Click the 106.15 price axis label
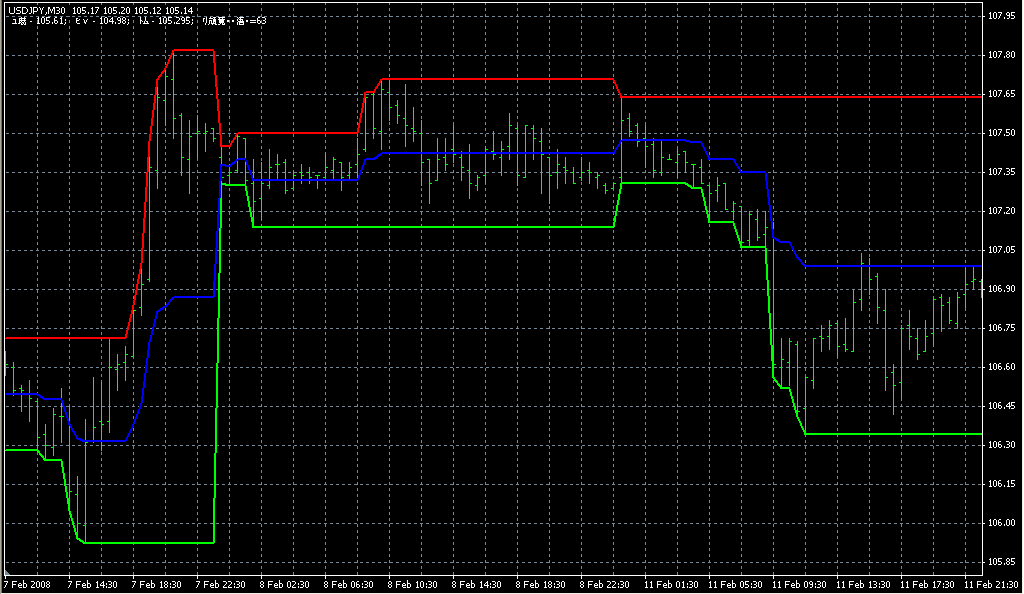1024x594 pixels. point(1002,484)
